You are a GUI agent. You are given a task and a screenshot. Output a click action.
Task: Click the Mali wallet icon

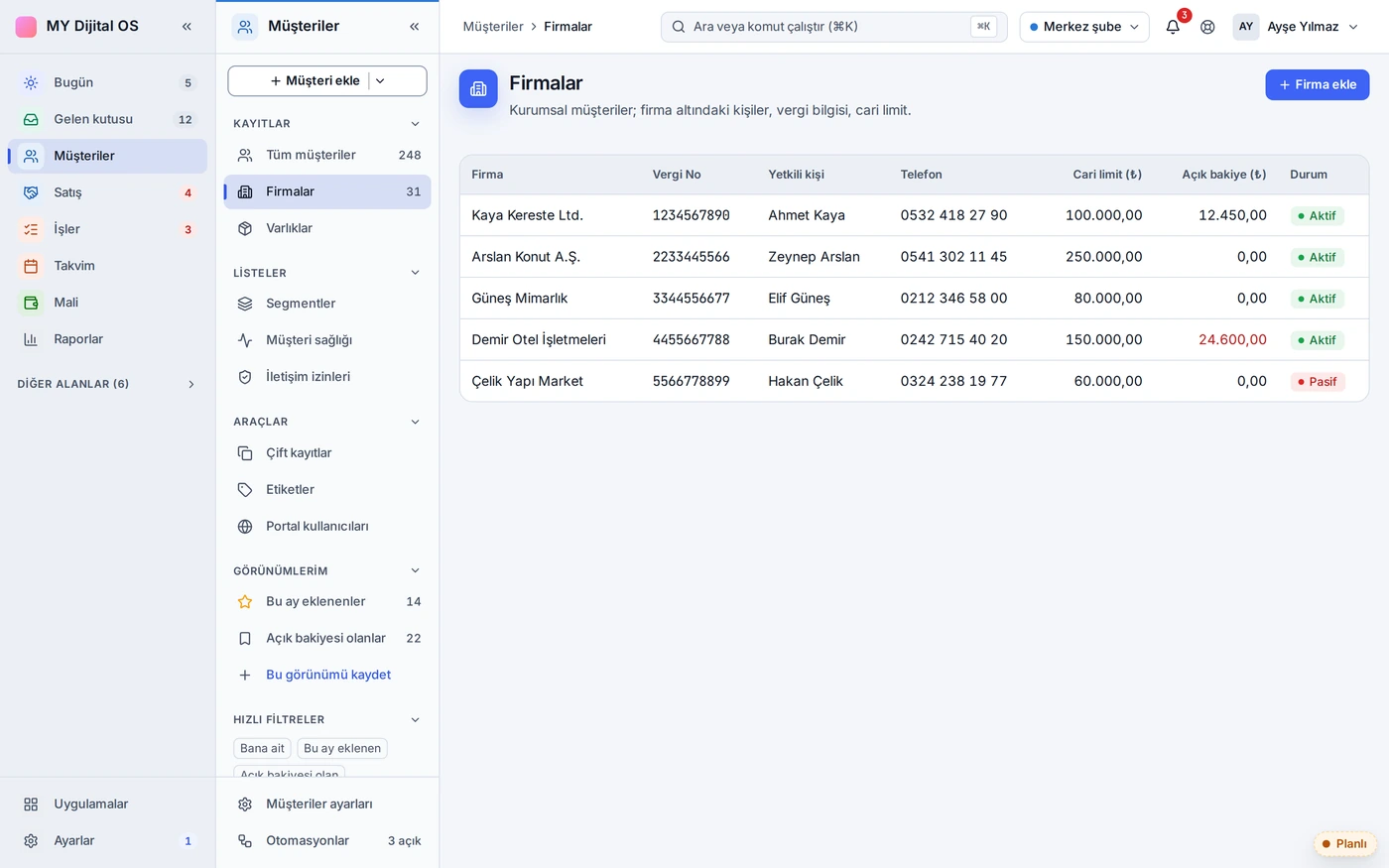pyautogui.click(x=31, y=303)
